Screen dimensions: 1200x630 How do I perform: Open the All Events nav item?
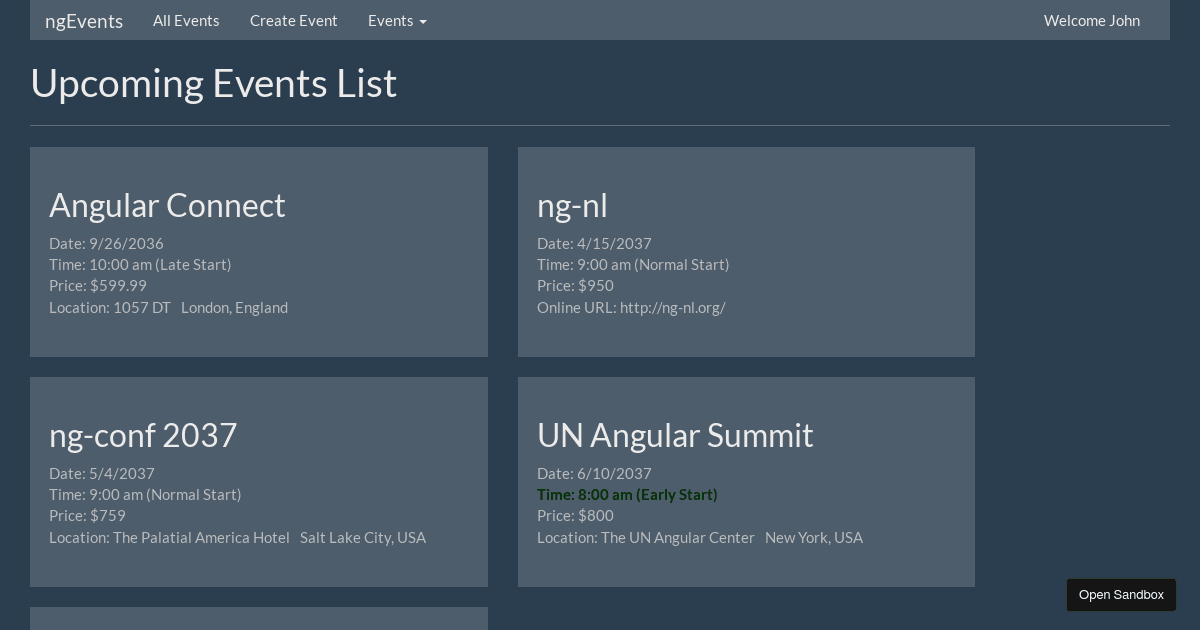click(186, 20)
